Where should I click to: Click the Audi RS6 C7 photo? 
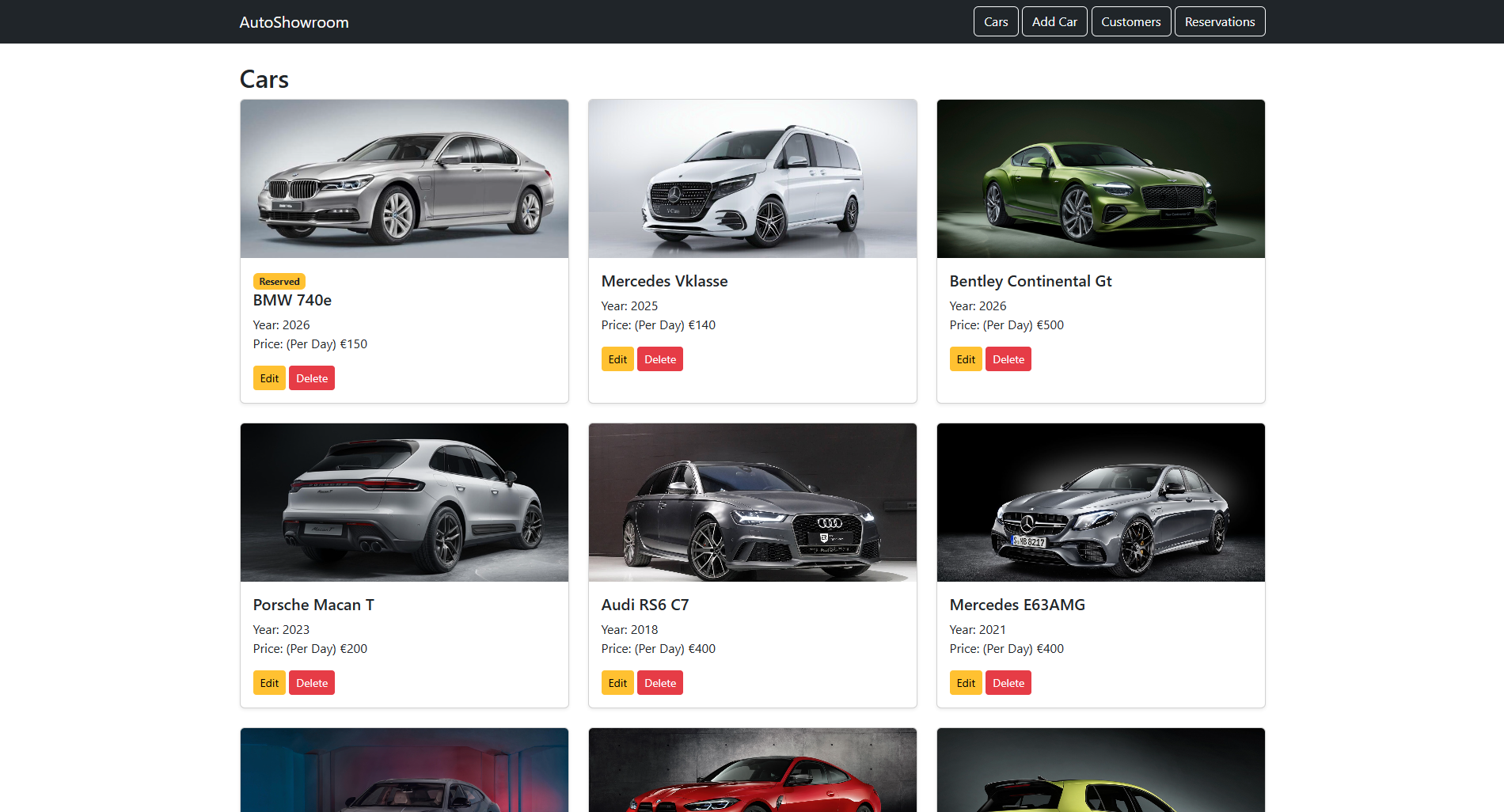[753, 503]
